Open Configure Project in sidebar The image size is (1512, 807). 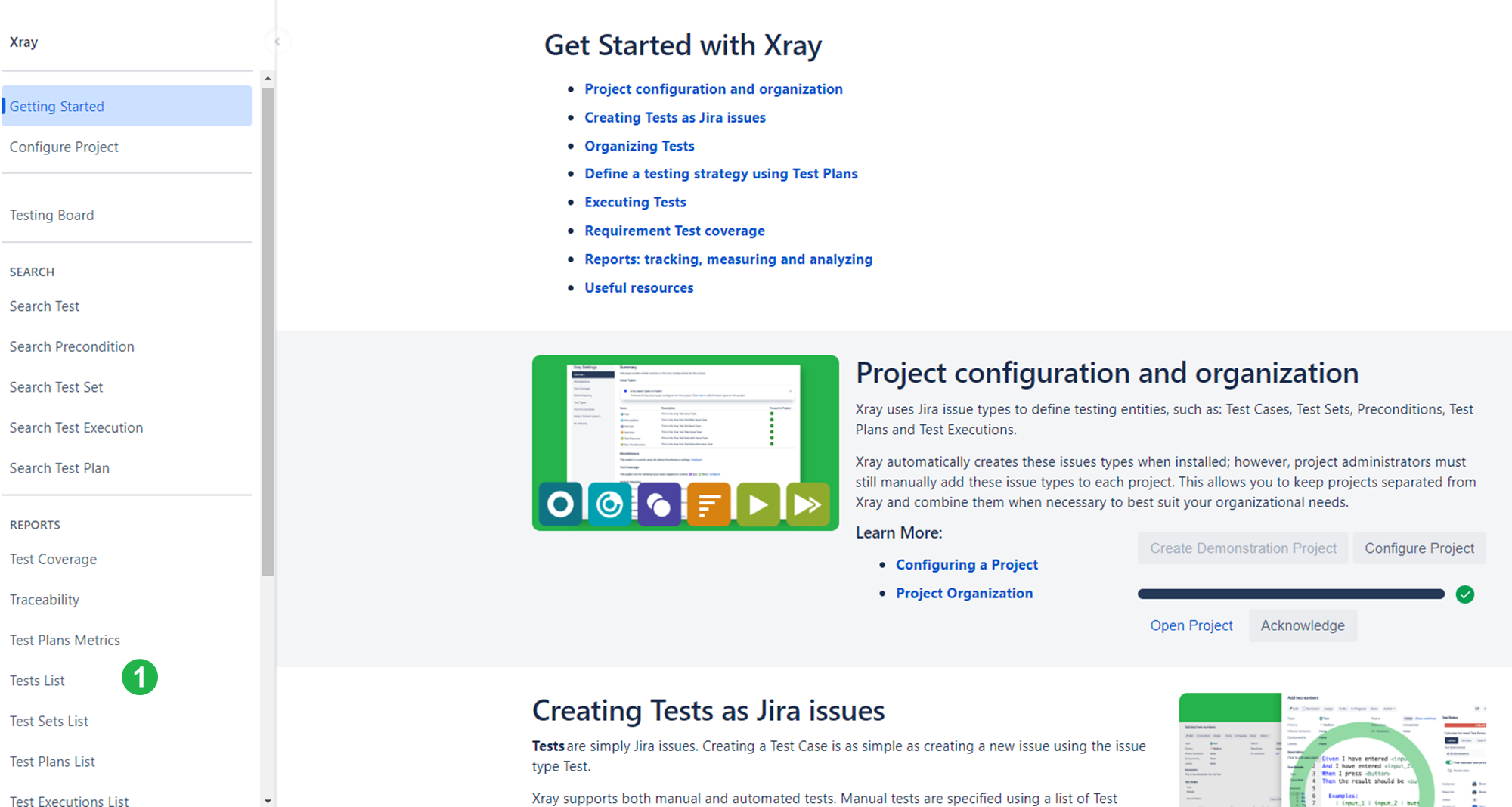click(x=127, y=147)
